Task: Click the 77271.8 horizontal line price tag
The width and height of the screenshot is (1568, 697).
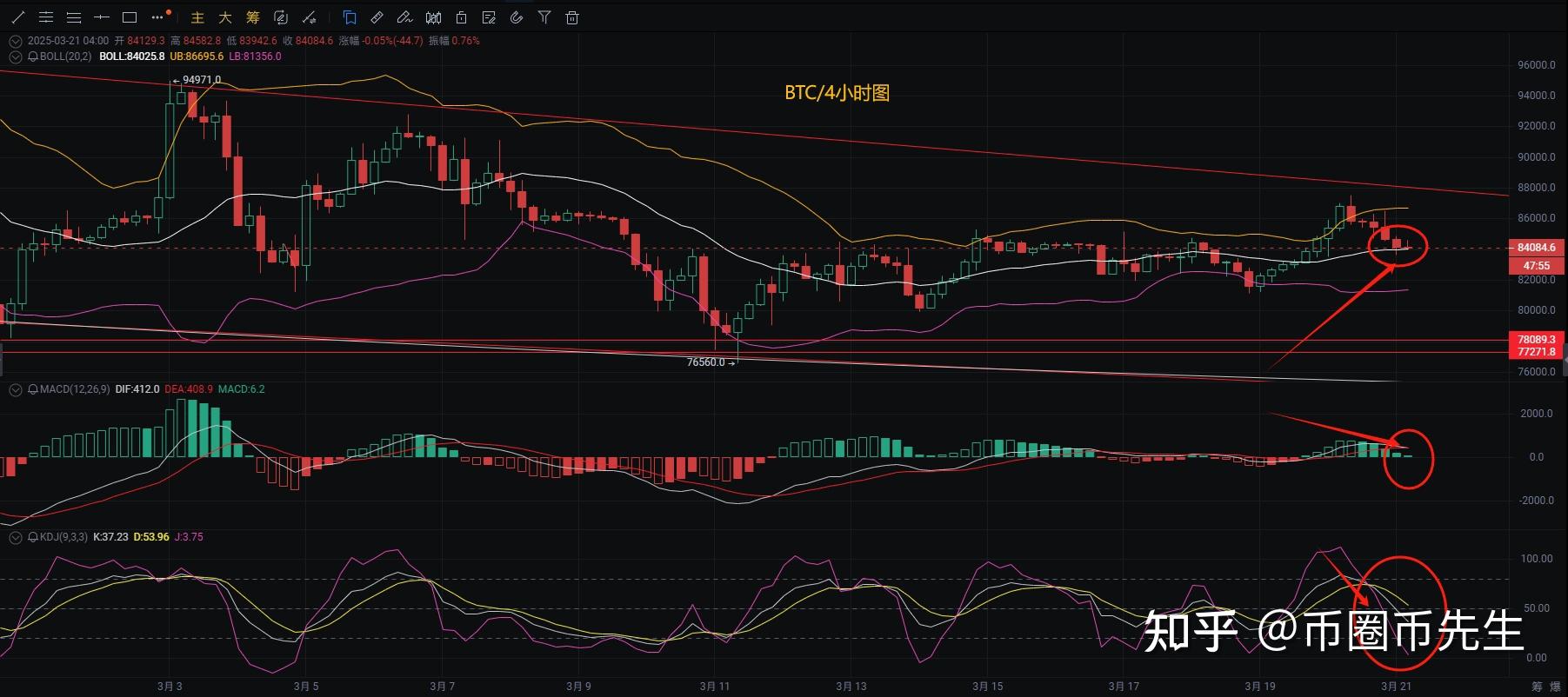Action: click(1537, 352)
